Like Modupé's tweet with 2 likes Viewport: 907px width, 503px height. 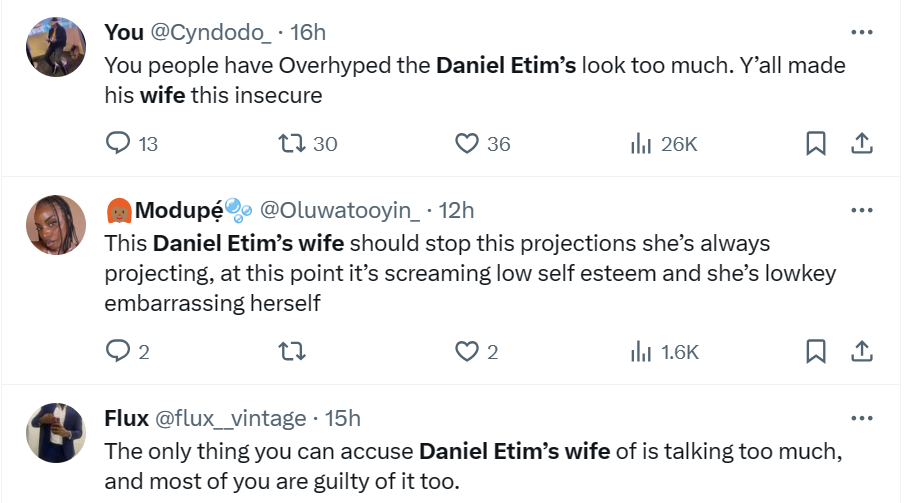pos(466,351)
